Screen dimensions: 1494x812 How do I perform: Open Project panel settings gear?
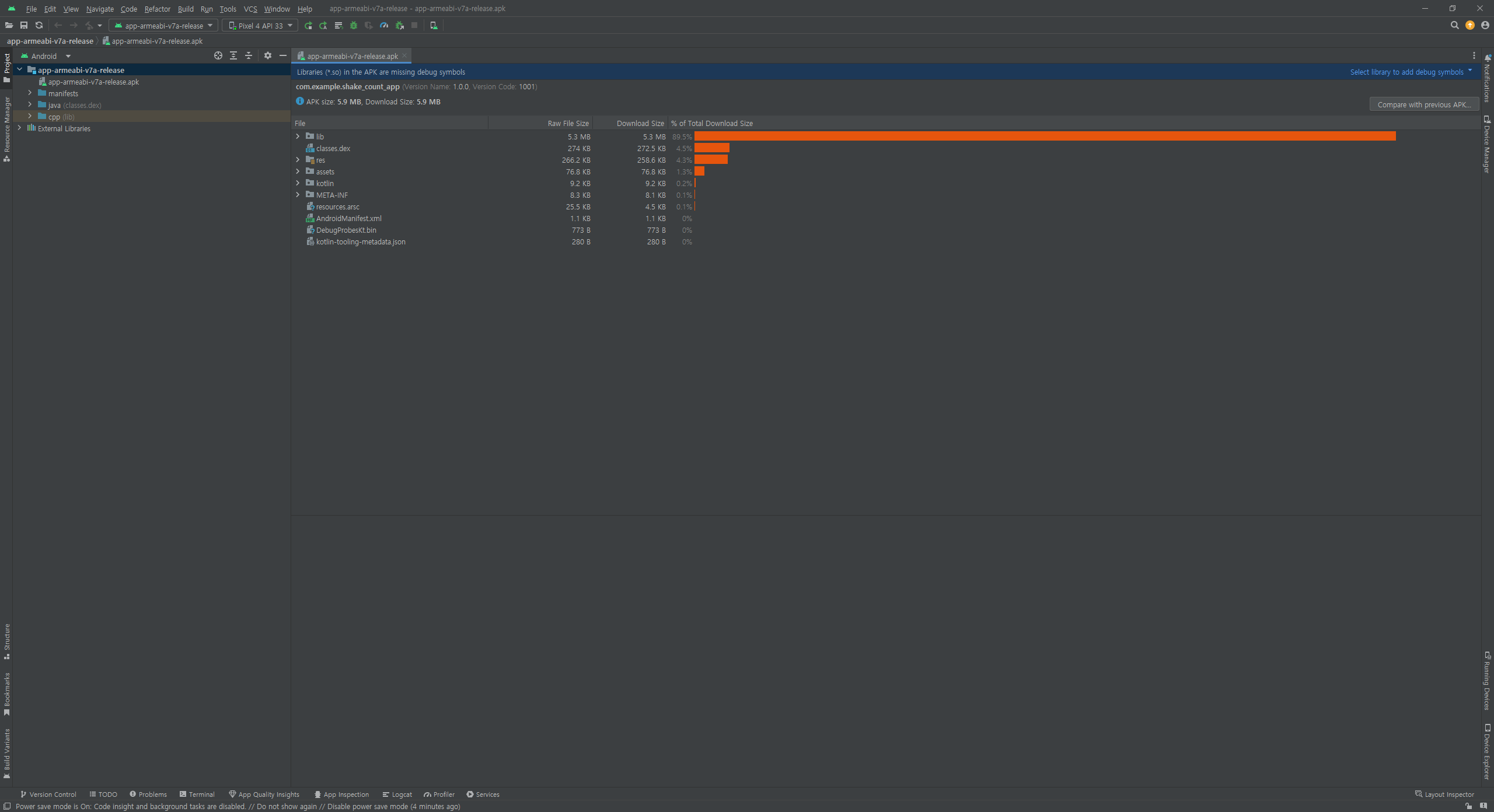point(268,56)
